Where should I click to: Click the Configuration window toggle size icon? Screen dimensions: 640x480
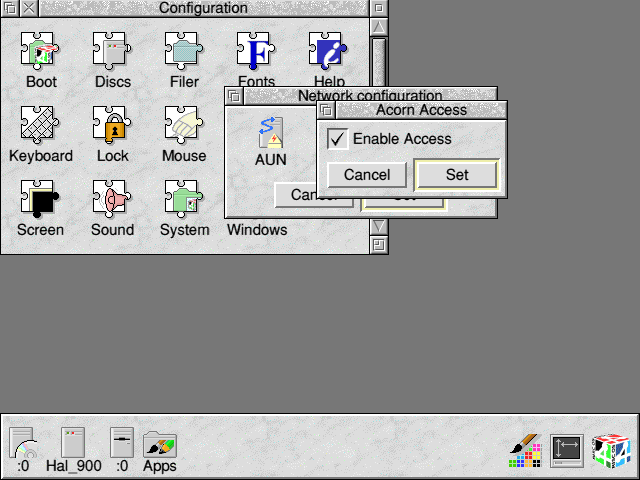(379, 8)
